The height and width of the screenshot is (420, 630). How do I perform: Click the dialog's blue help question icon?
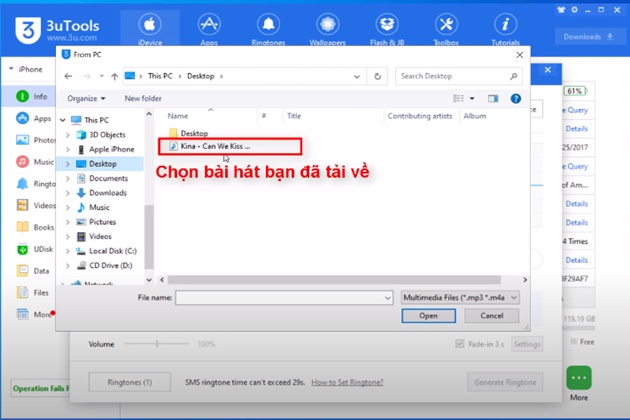515,99
